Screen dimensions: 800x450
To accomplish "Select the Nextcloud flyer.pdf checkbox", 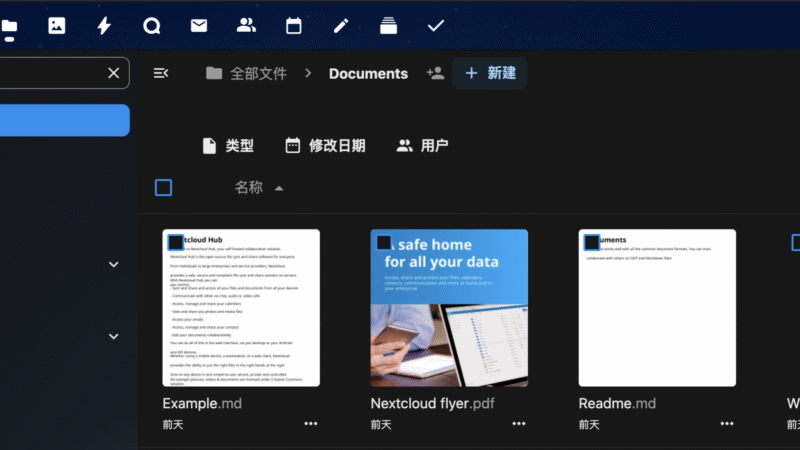I will tap(384, 242).
